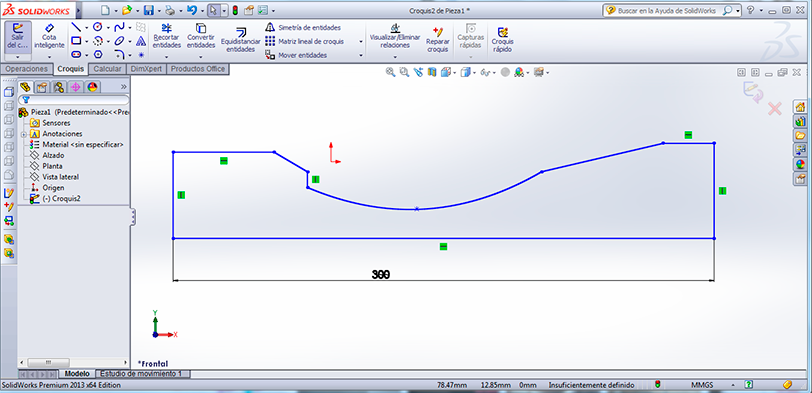Select Material <sin especificar> tree item
Viewport: 812px width, 393px height.
(x=77, y=144)
